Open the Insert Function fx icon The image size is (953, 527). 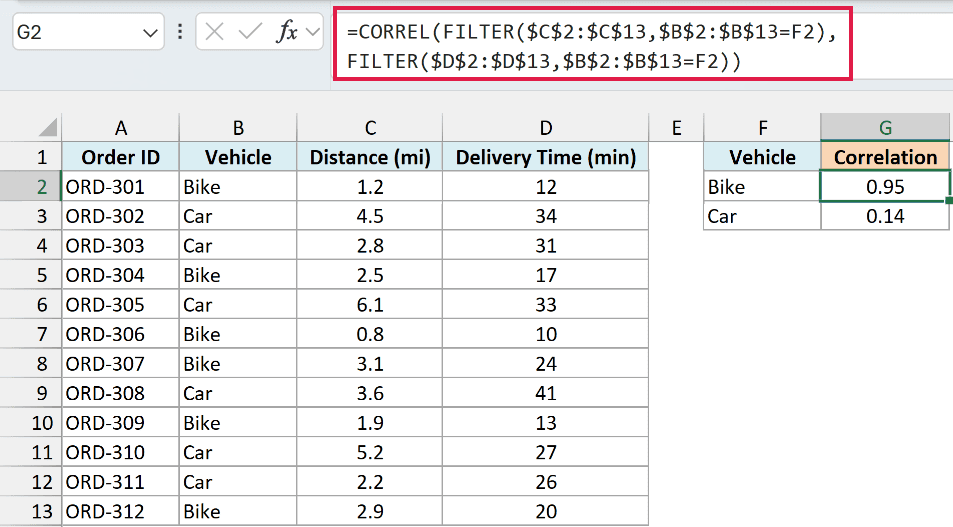[286, 32]
